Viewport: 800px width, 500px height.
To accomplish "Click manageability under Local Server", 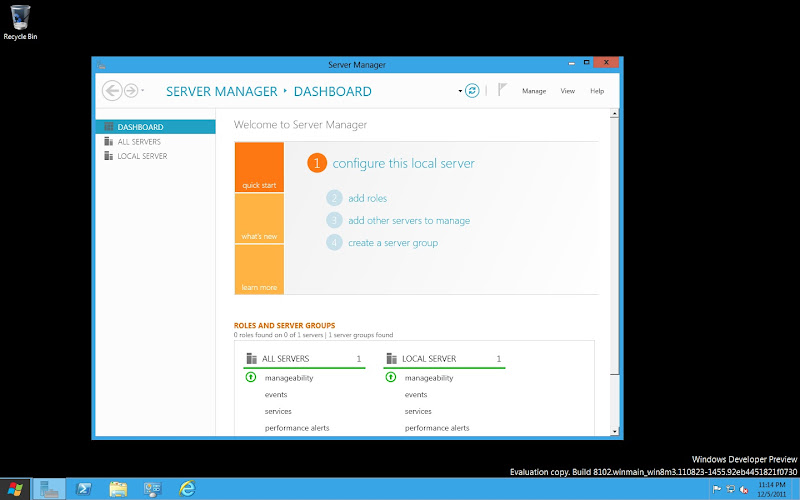I will 429,378.
